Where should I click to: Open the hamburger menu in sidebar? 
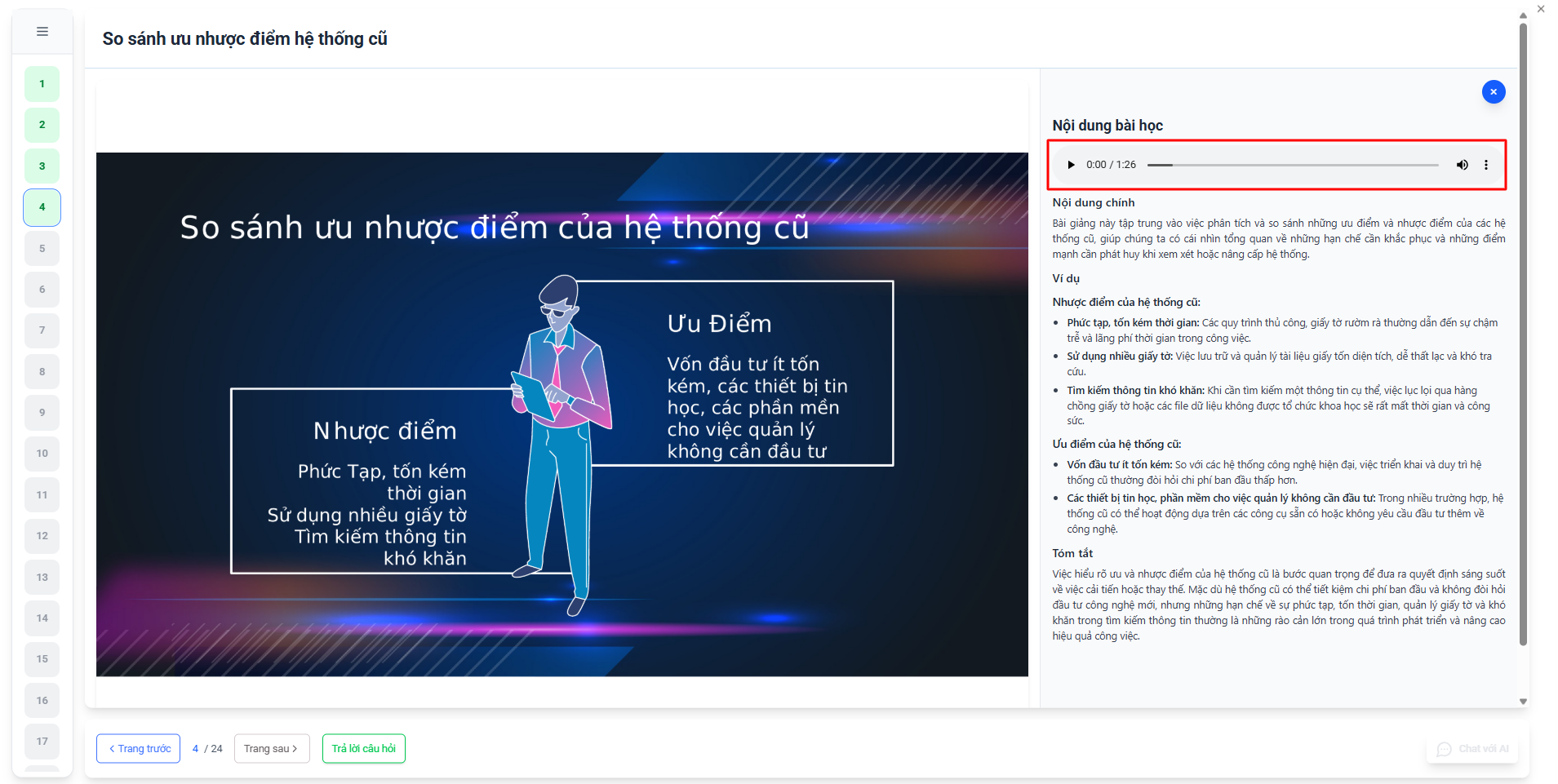coord(42,32)
